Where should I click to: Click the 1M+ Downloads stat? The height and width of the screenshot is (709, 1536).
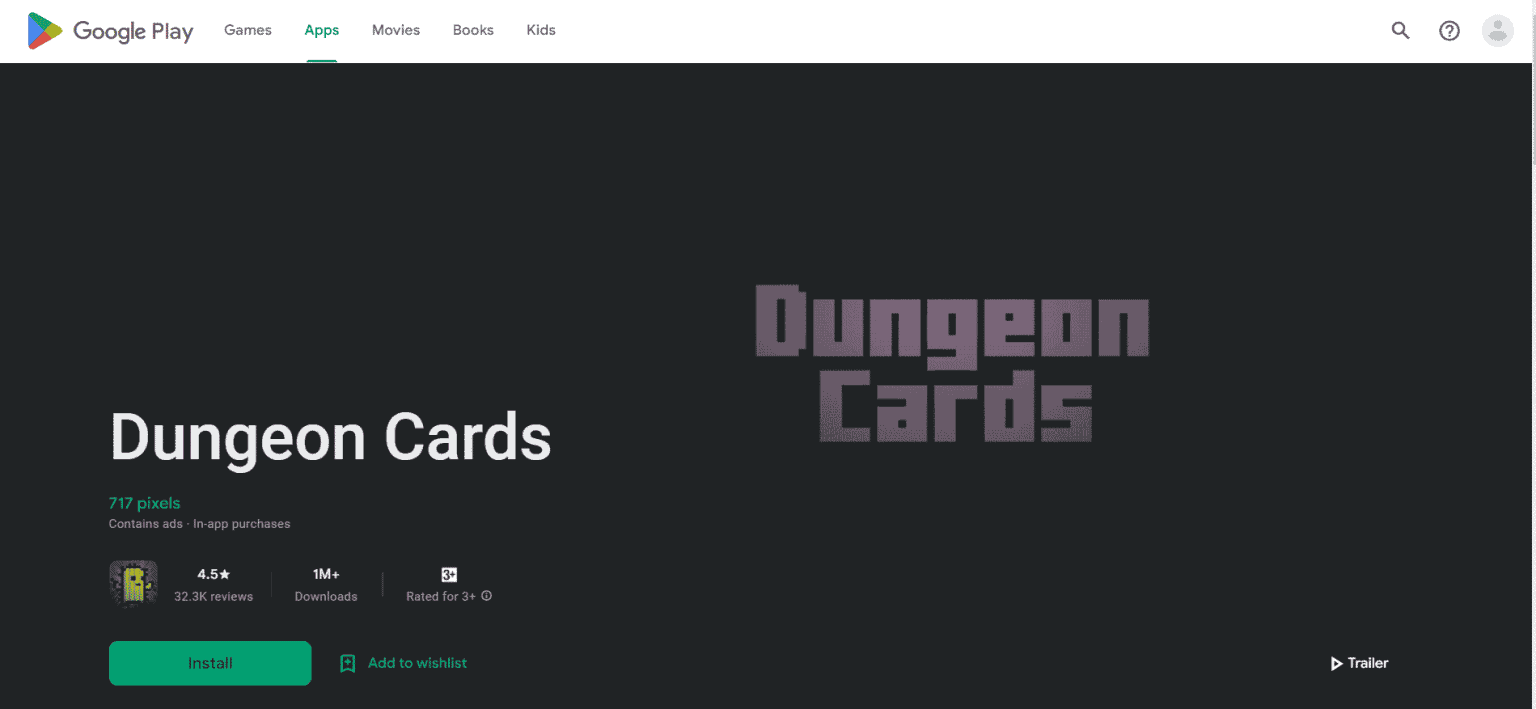tap(326, 584)
